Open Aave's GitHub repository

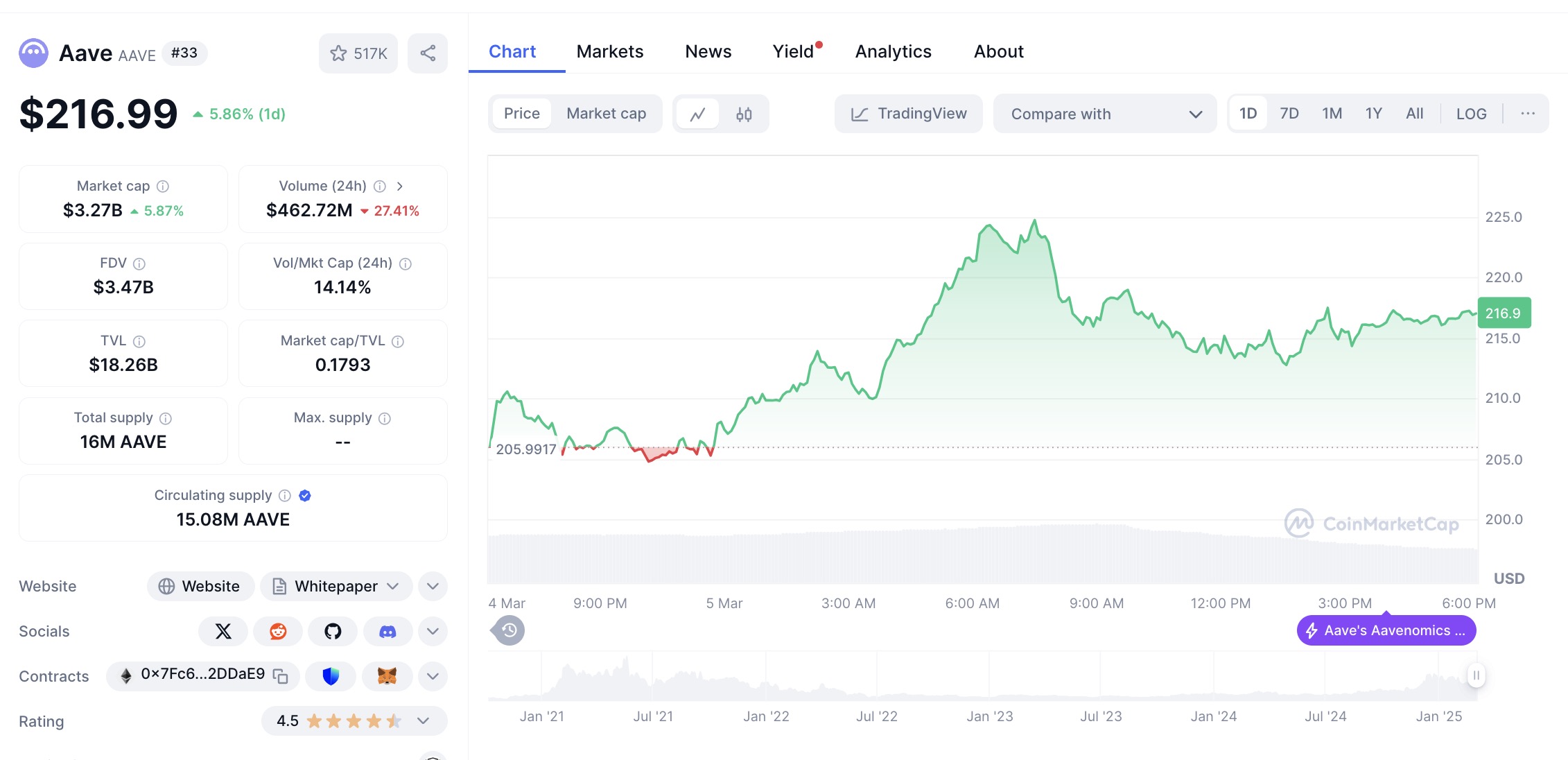(333, 631)
